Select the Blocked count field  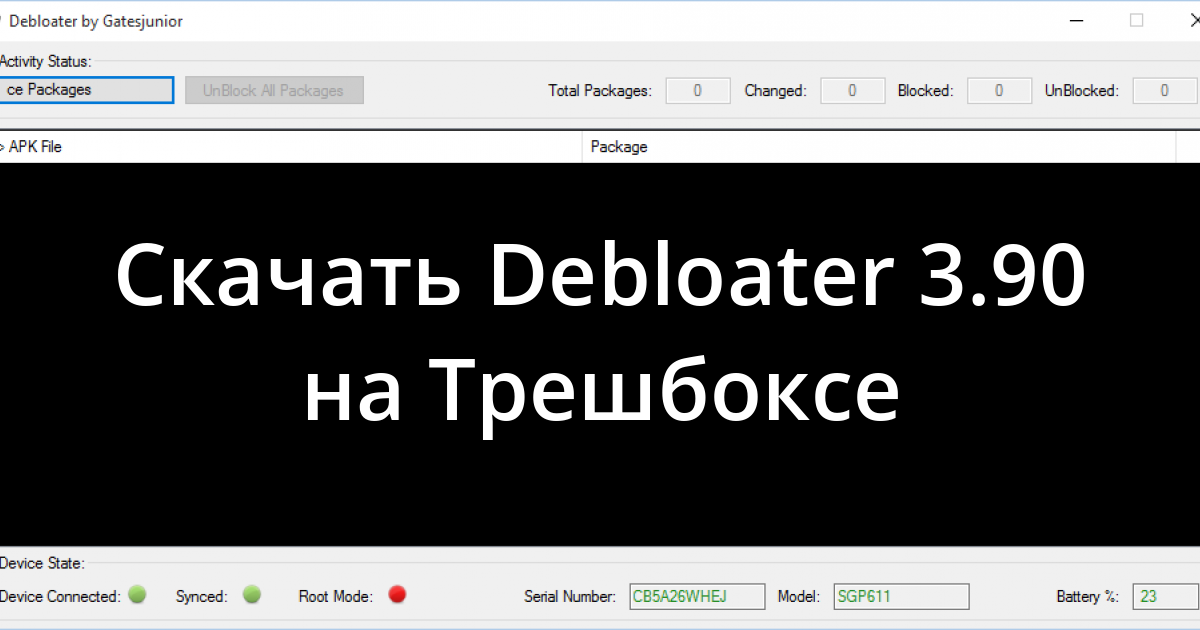coord(999,91)
